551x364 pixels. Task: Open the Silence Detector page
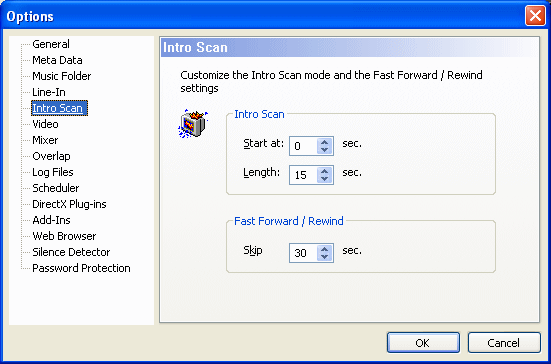pyautogui.click(x=71, y=252)
